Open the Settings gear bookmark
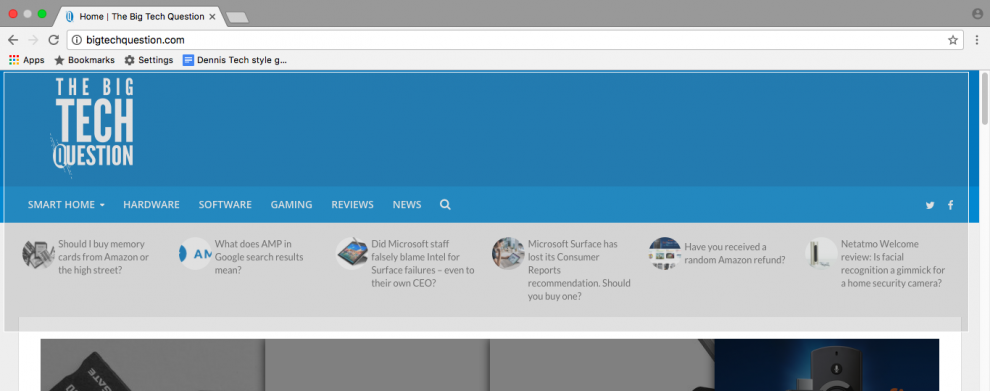This screenshot has height=391, width=990. click(x=148, y=60)
